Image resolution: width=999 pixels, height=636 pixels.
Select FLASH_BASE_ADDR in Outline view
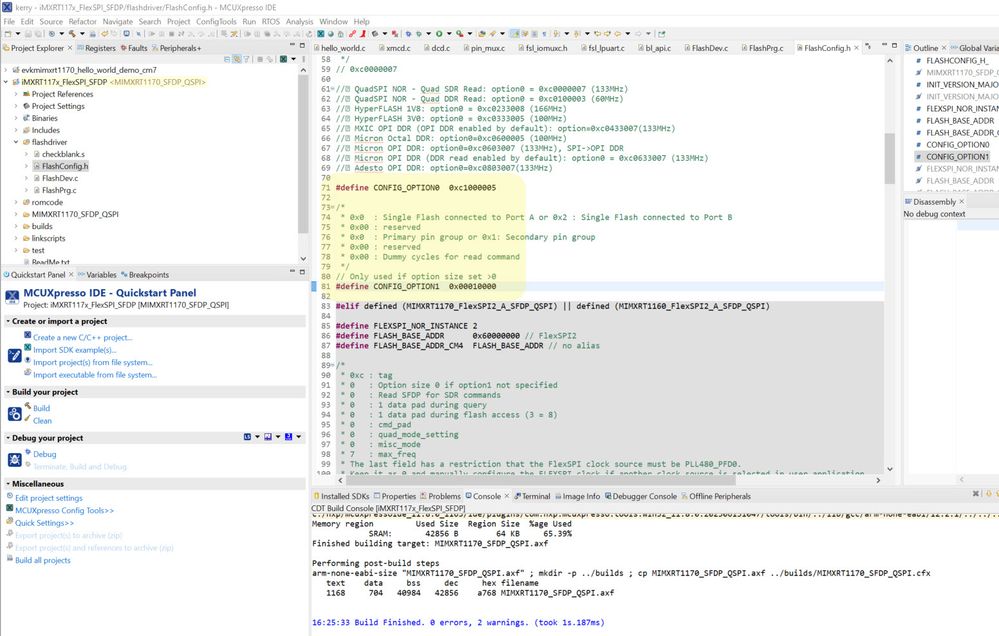click(959, 120)
